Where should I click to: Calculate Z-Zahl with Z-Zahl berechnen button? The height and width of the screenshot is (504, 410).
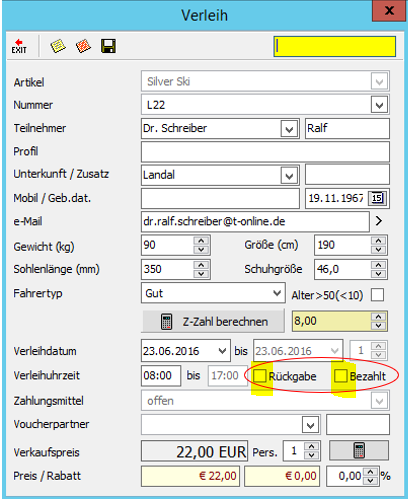pos(213,321)
